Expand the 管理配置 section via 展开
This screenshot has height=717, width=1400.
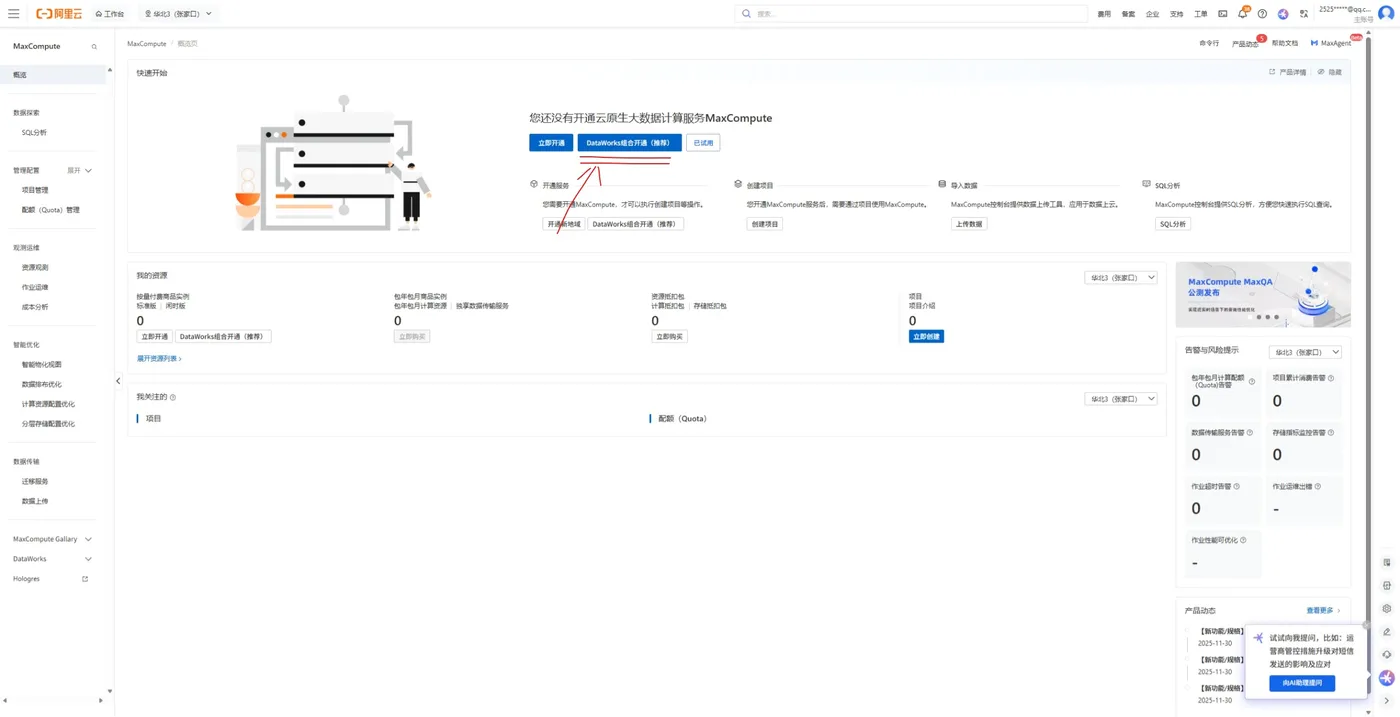pos(79,171)
